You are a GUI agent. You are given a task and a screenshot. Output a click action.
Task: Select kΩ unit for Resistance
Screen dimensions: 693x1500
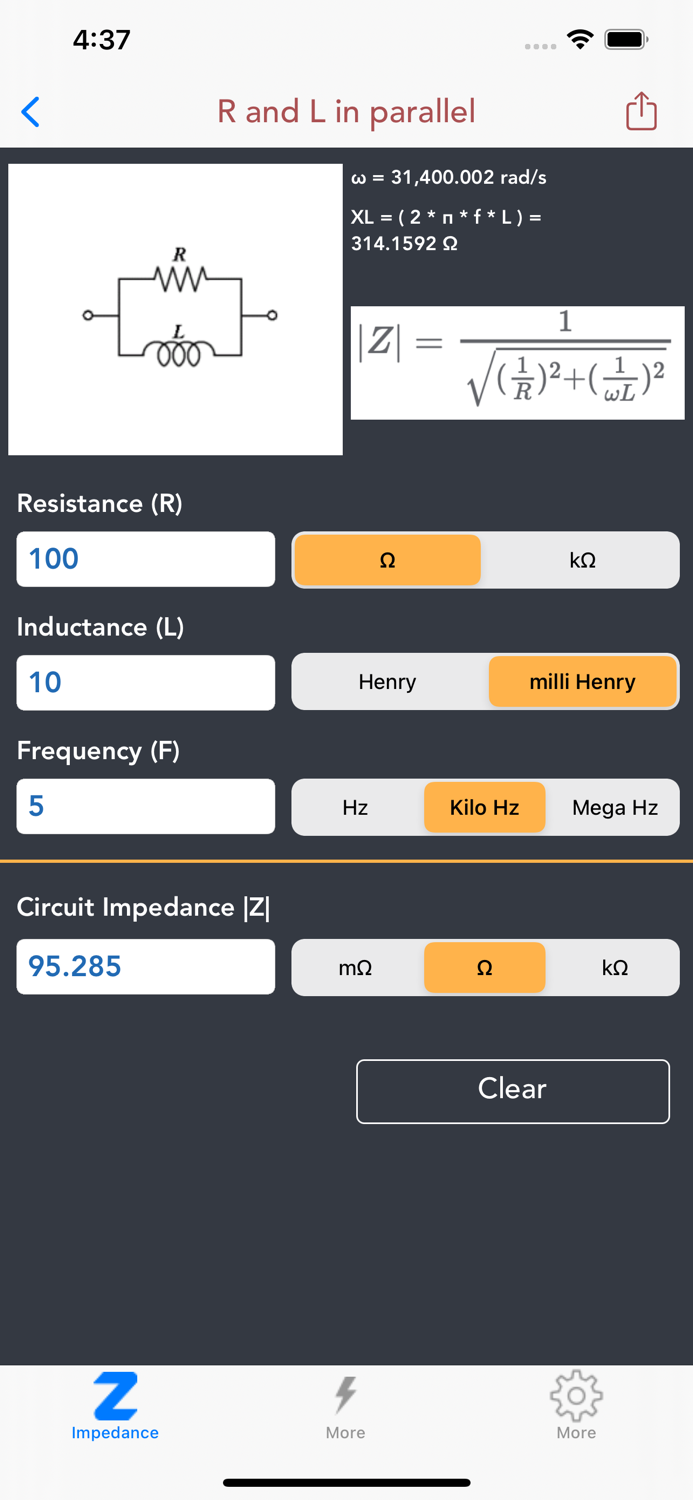(583, 560)
